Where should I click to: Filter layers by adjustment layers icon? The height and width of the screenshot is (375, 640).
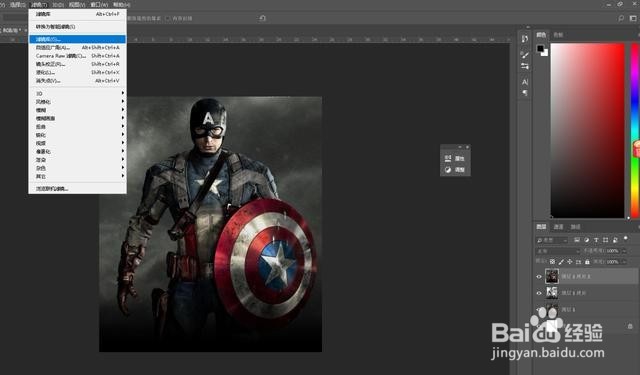tap(587, 240)
